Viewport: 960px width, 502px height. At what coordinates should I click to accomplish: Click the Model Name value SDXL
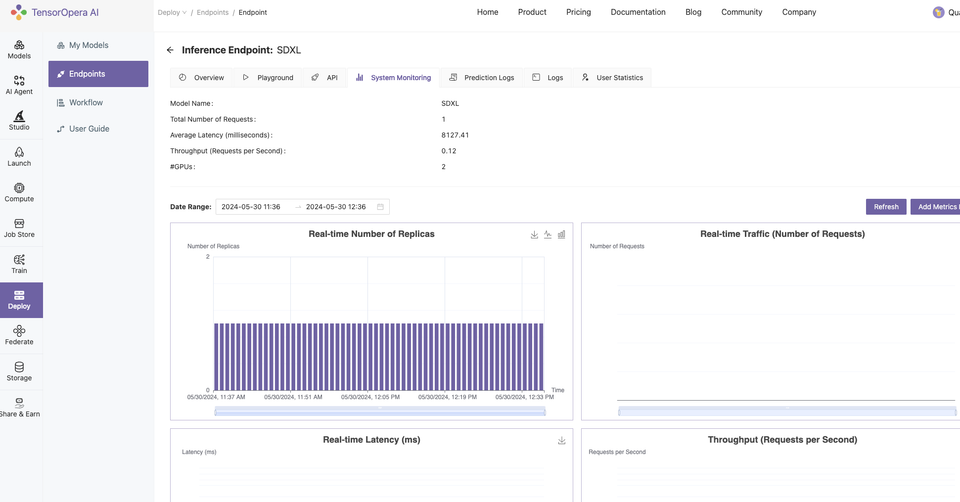tap(450, 103)
